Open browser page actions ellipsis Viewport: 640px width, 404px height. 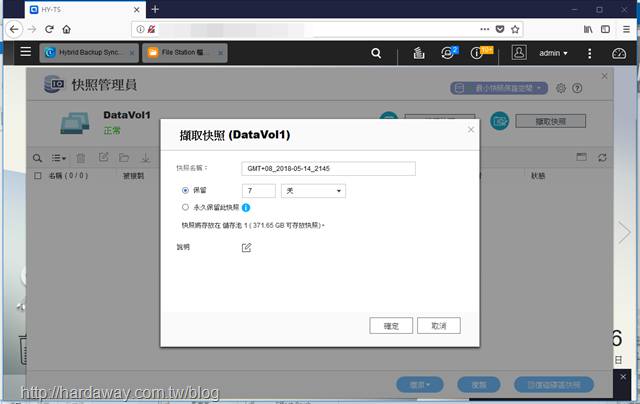(x=484, y=29)
